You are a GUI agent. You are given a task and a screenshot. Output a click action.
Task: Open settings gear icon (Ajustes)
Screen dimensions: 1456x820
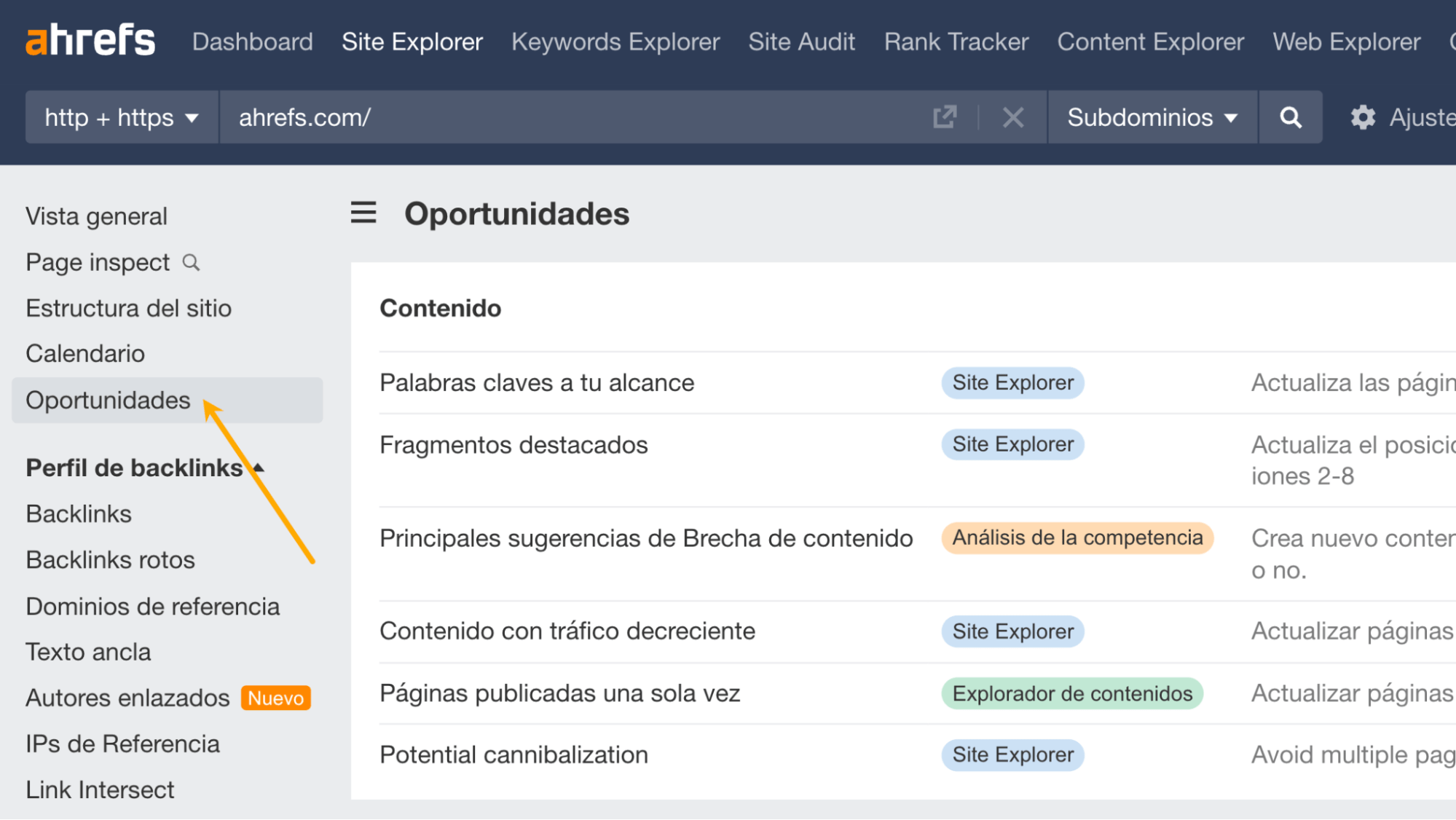pyautogui.click(x=1363, y=117)
